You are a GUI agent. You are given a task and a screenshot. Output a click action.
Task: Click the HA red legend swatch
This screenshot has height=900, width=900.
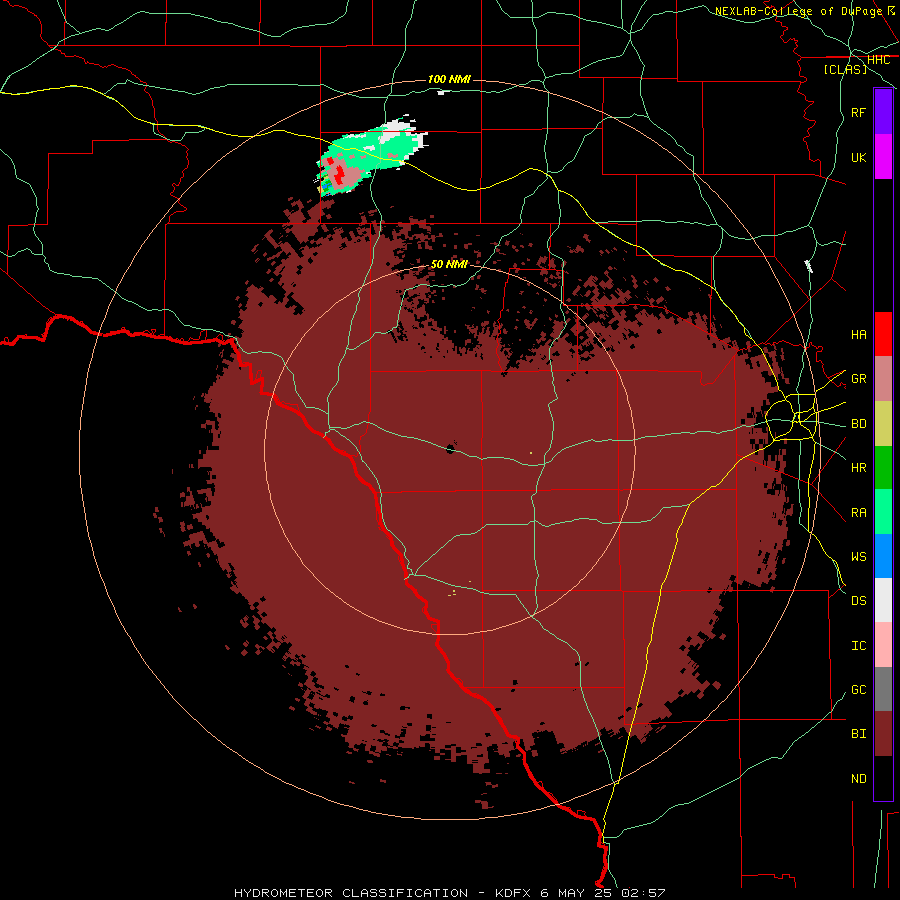[883, 334]
